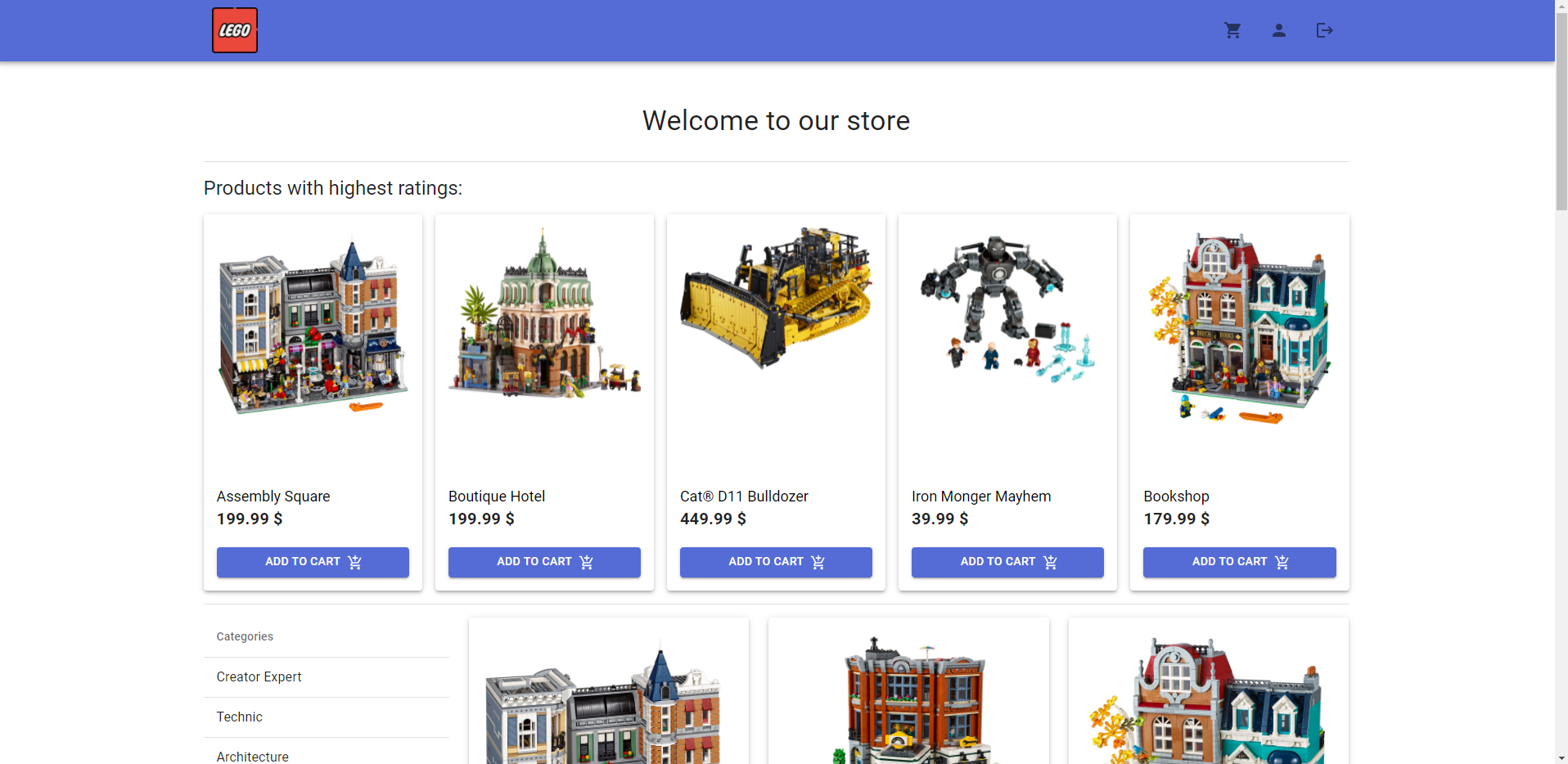This screenshot has height=764, width=1568.
Task: Click the Iron Monger Mayhem title
Action: click(x=981, y=497)
